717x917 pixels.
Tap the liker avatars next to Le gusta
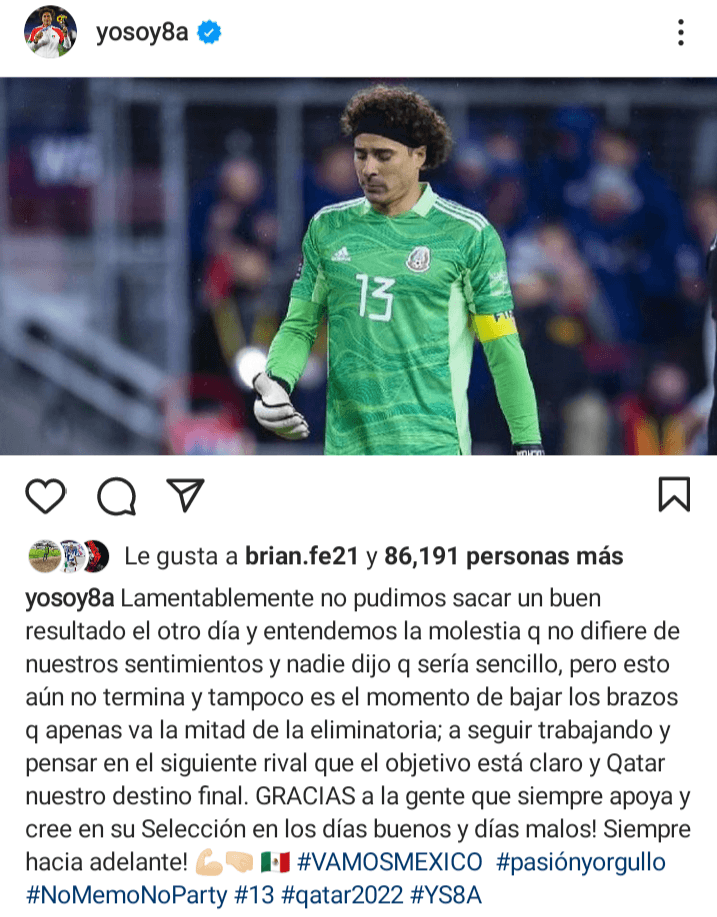68,556
